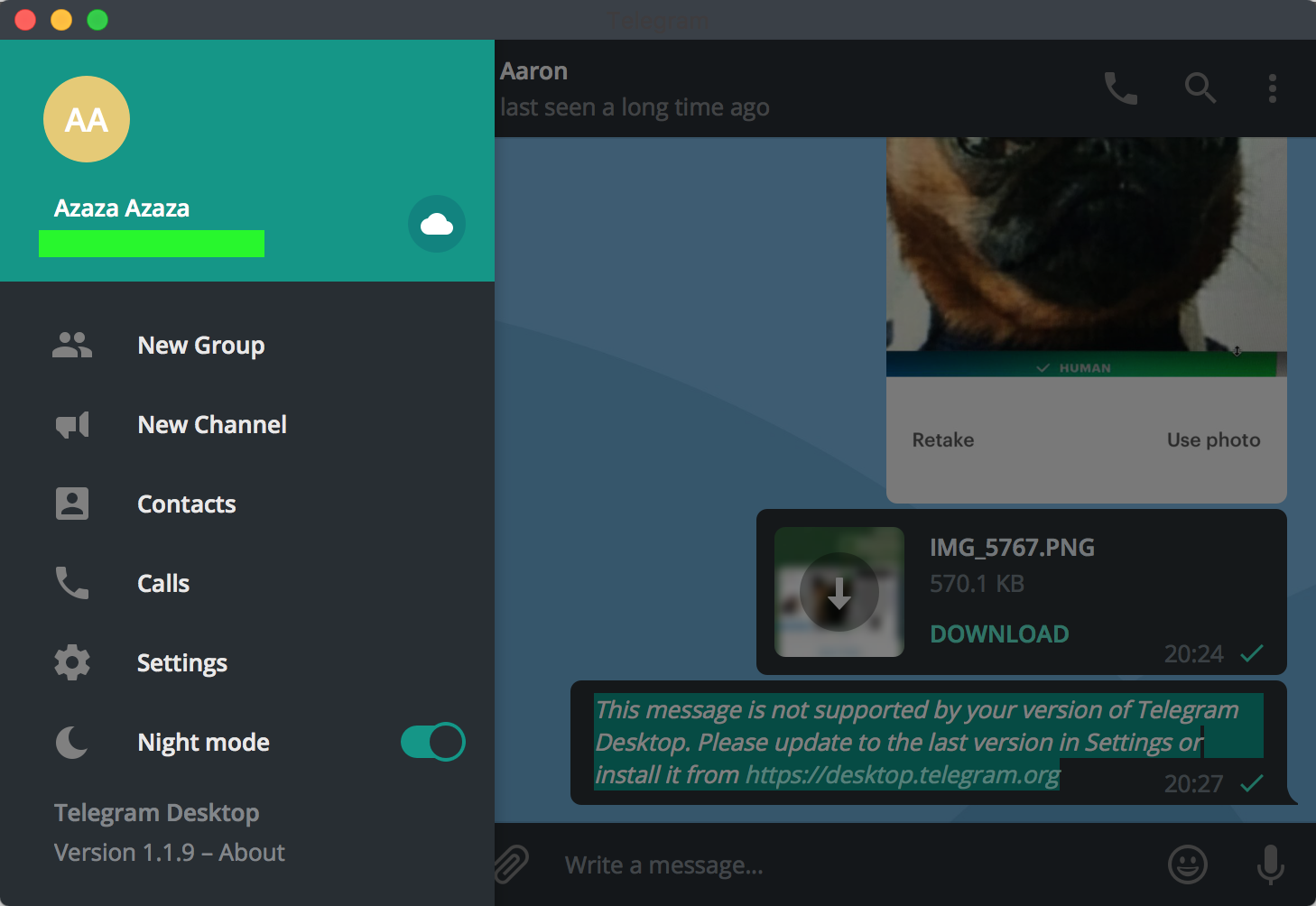
Task: Open New Channel menu item
Action: [247, 424]
